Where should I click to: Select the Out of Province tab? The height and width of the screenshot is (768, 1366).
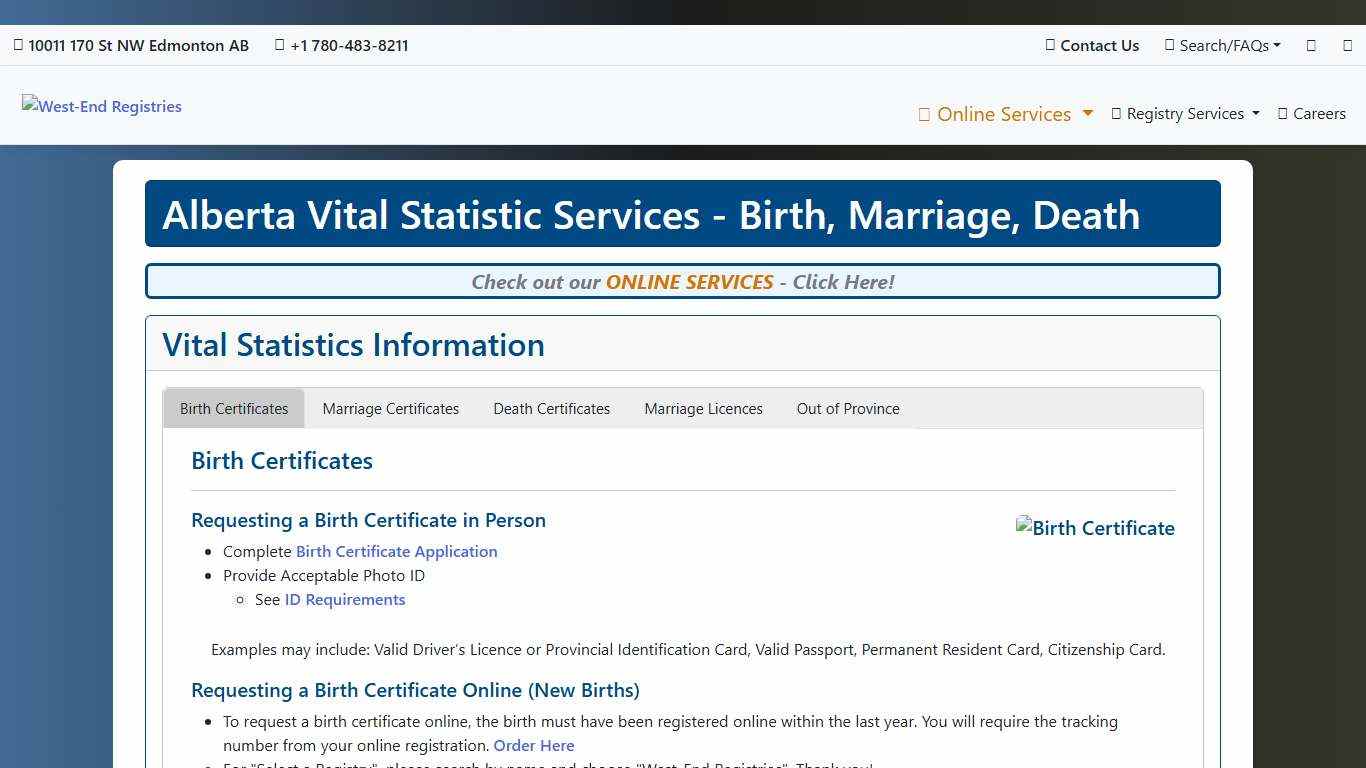pyautogui.click(x=847, y=408)
